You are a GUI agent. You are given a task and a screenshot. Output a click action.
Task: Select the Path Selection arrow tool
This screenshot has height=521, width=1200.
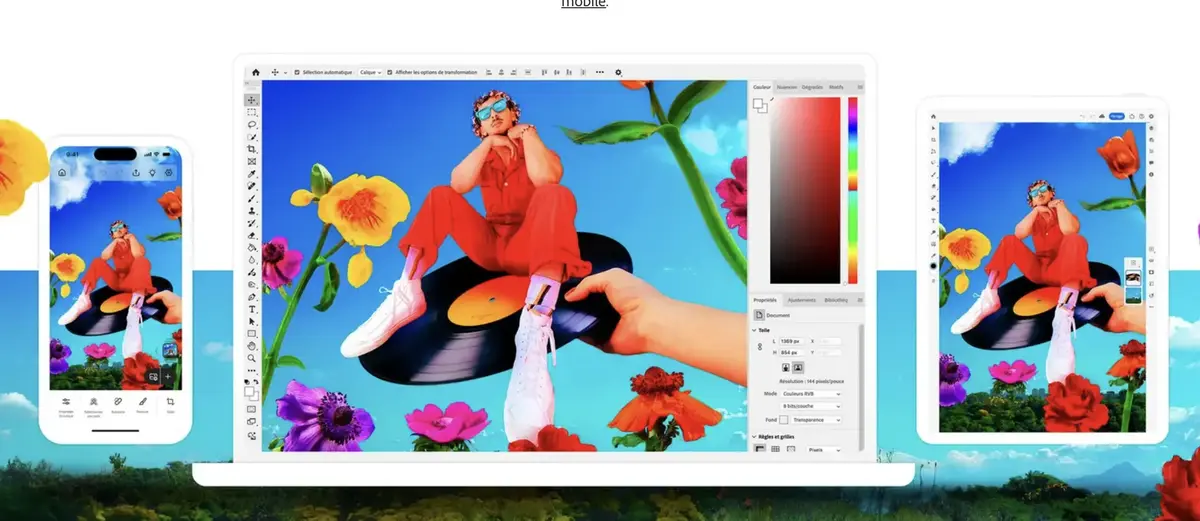pyautogui.click(x=252, y=321)
